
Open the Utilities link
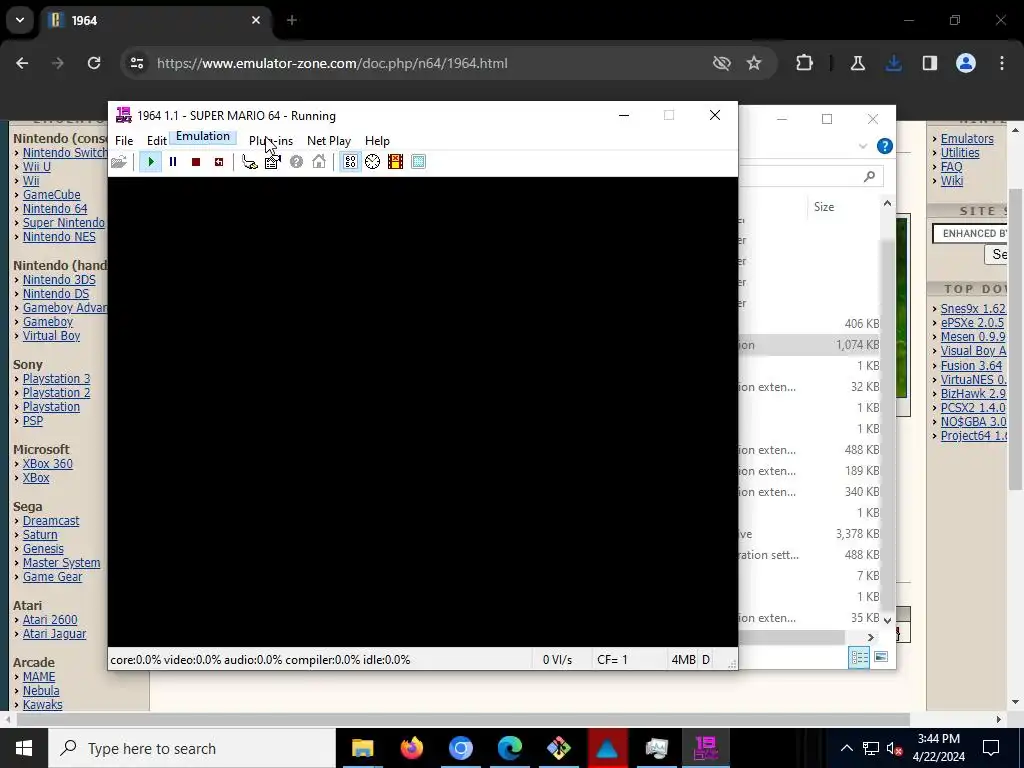click(x=959, y=153)
